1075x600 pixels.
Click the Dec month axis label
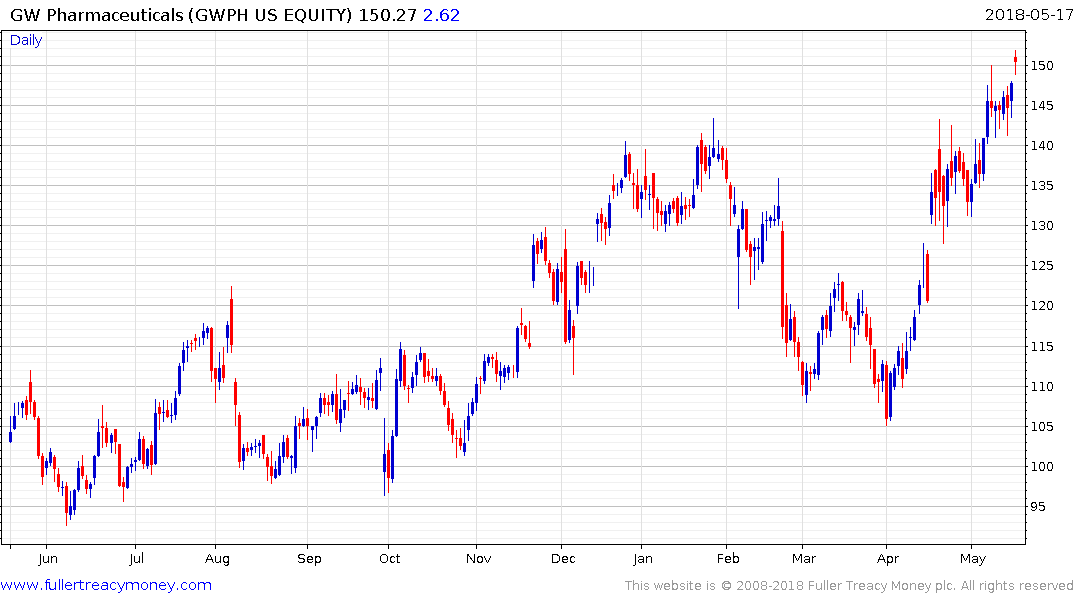(x=563, y=558)
